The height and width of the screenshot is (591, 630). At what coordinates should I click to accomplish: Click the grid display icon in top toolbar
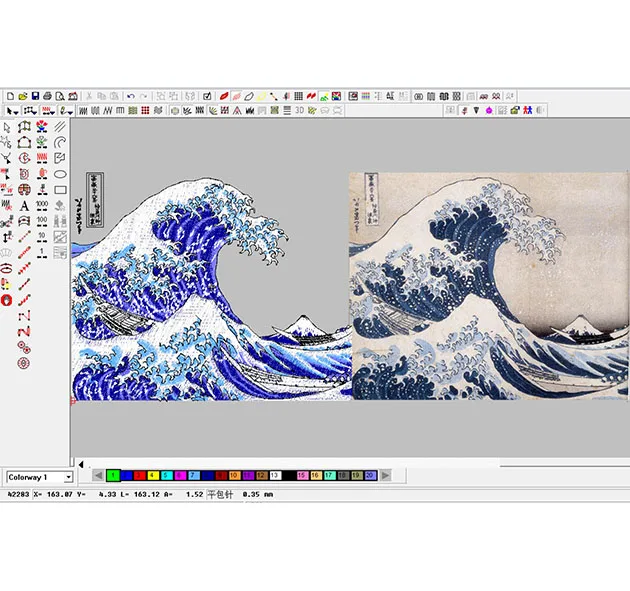(x=298, y=96)
